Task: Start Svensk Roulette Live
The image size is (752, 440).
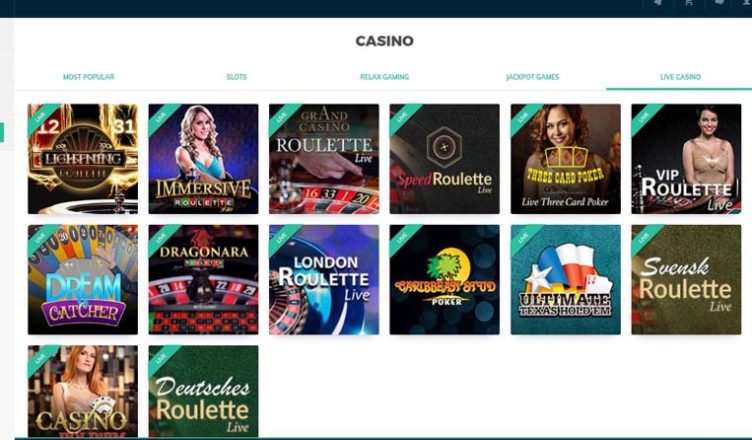Action: 686,280
